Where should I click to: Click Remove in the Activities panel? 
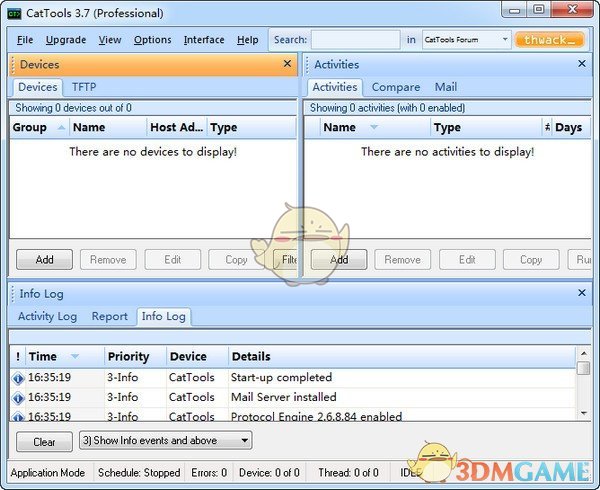click(x=403, y=260)
